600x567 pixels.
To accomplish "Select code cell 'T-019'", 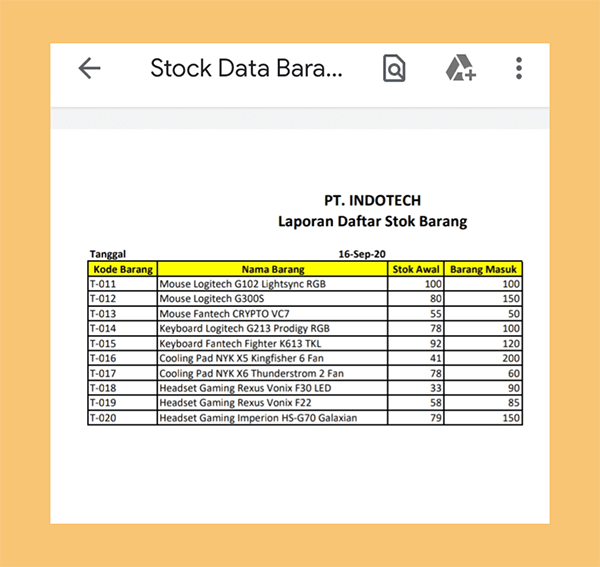I will pyautogui.click(x=123, y=402).
